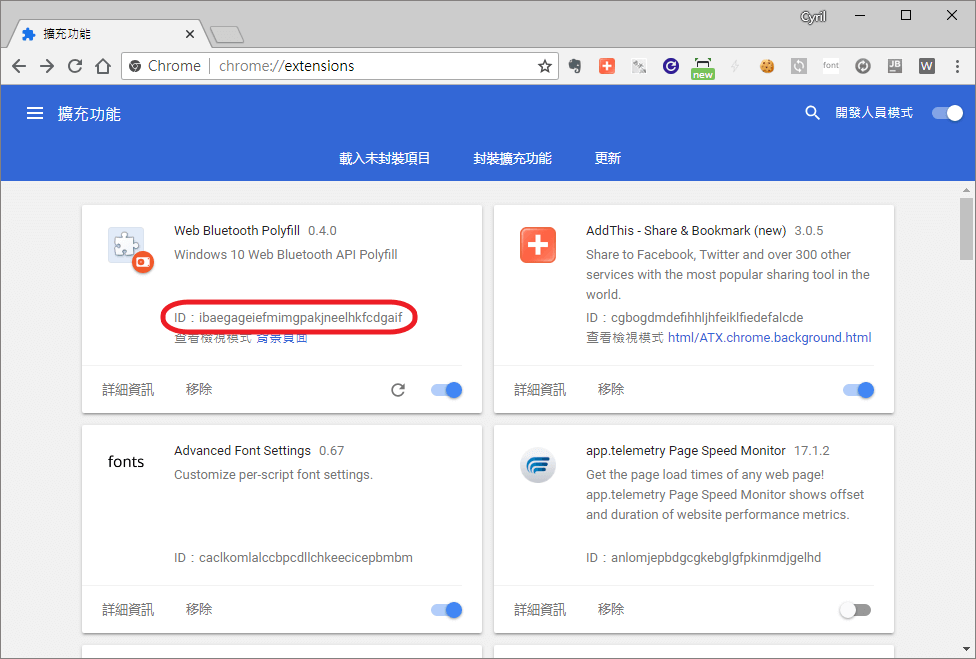The height and width of the screenshot is (659, 976).
Task: Click 移除 for Advanced Font Settings
Action: pos(199,609)
